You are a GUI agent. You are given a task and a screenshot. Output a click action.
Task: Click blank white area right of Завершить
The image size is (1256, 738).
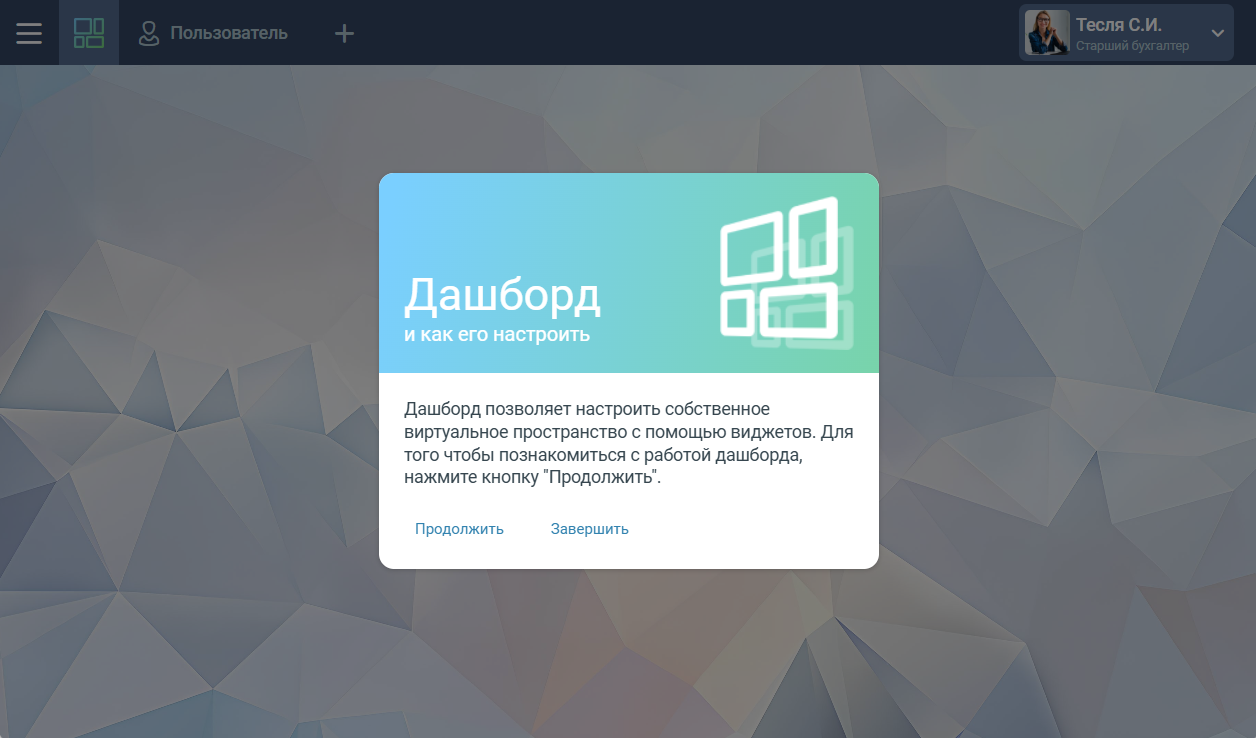tap(760, 529)
